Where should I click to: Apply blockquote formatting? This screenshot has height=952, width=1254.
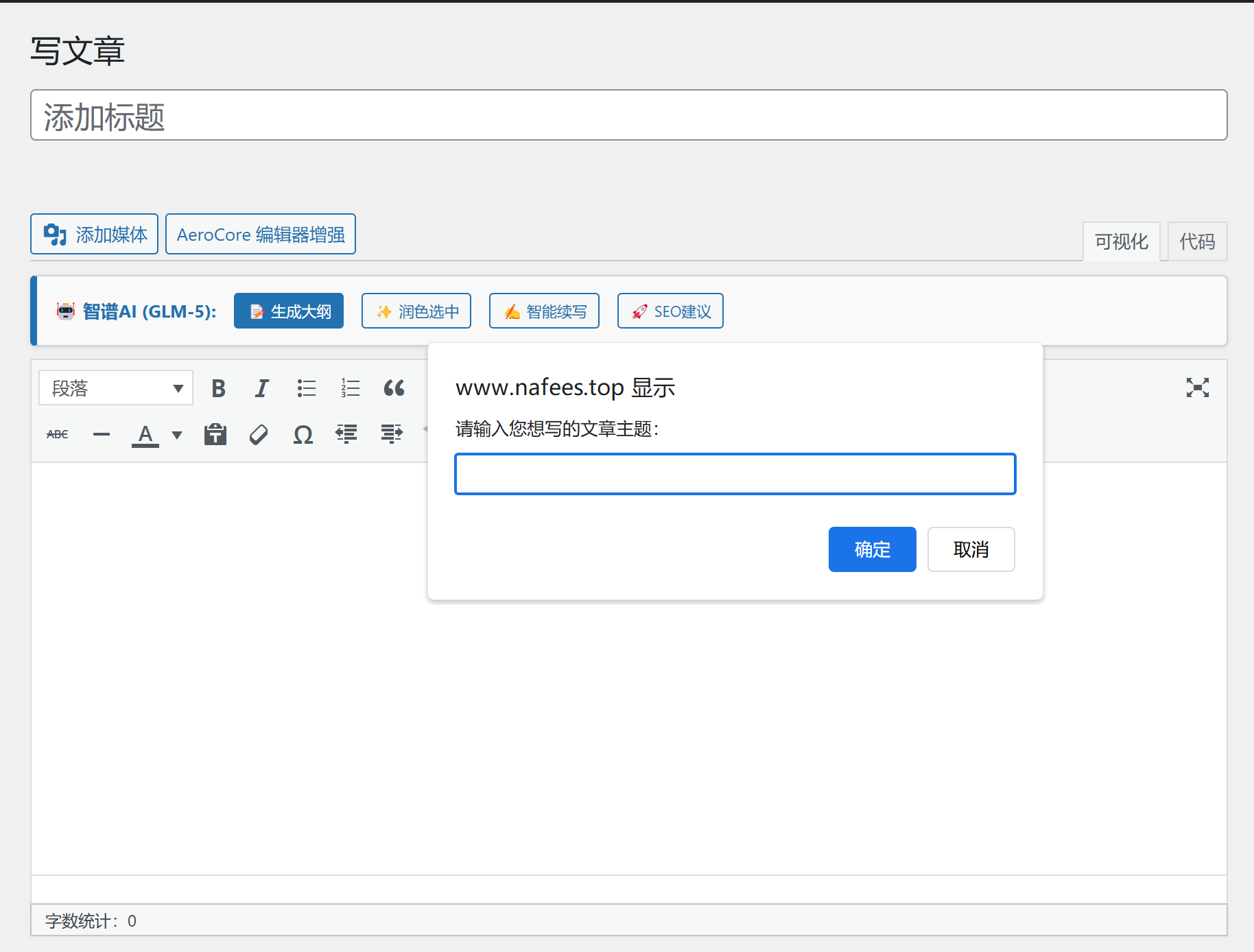point(394,388)
